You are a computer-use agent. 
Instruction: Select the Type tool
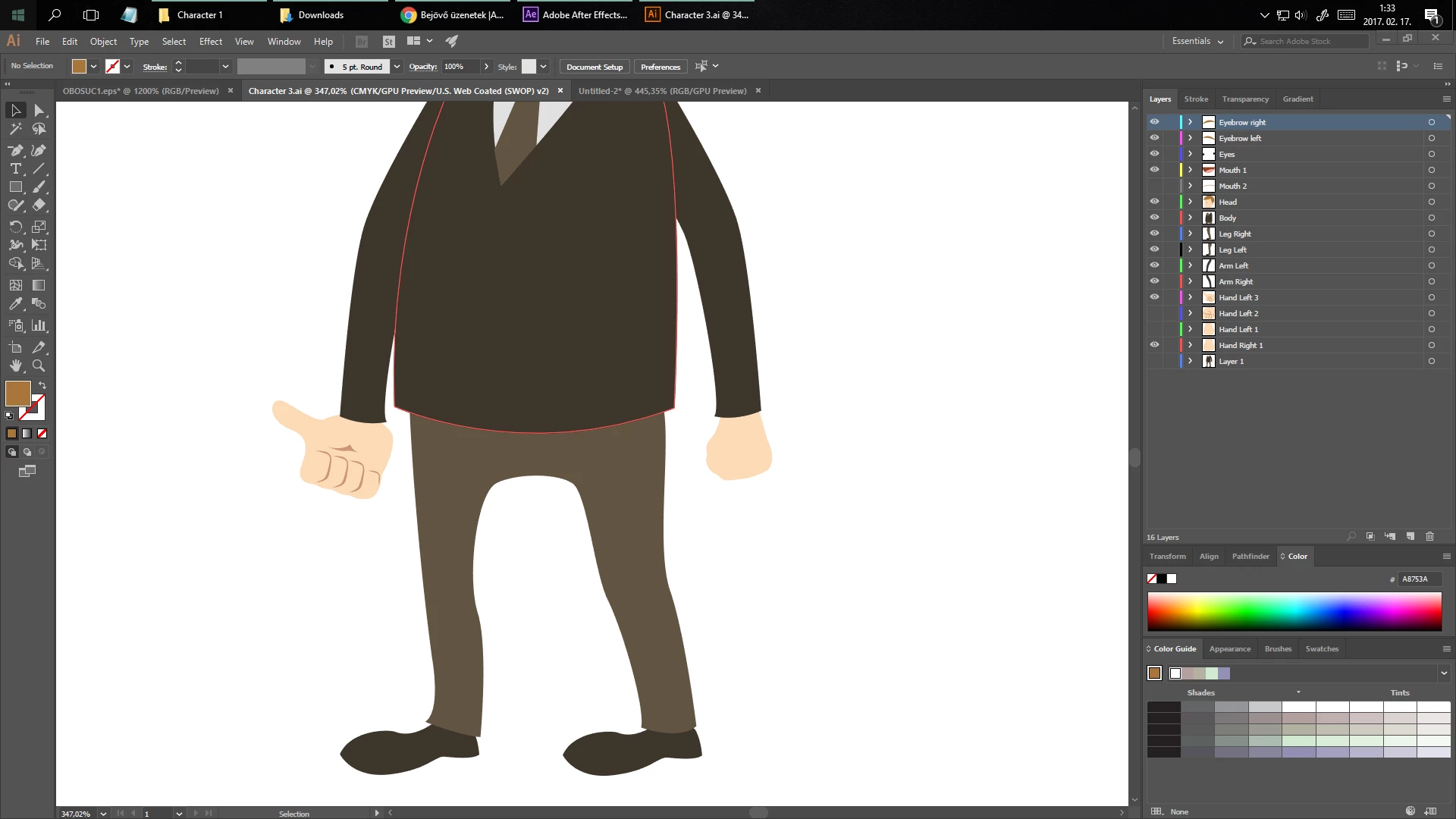pyautogui.click(x=15, y=168)
